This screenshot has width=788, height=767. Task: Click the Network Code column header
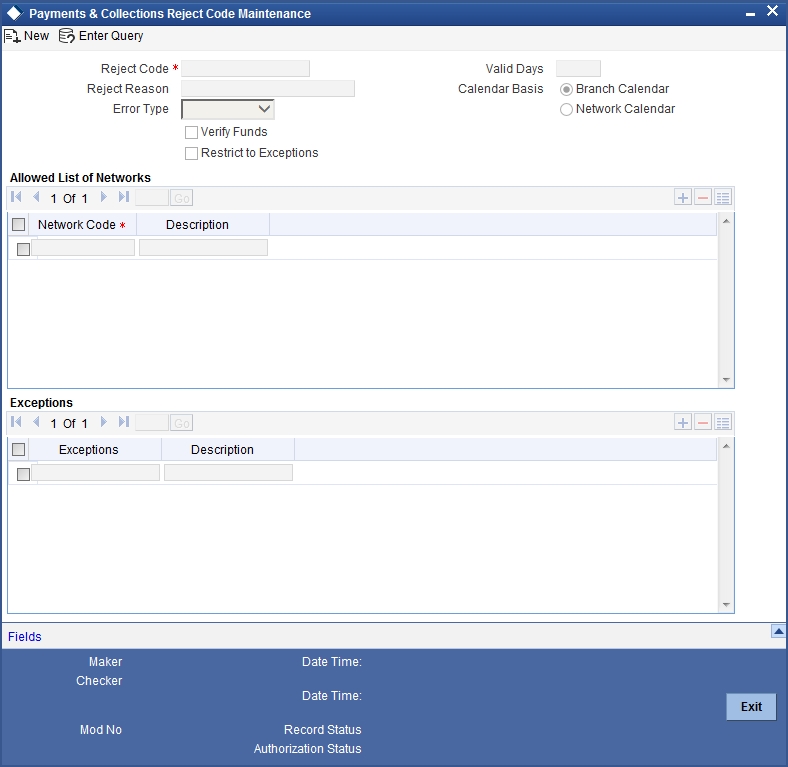(x=82, y=225)
